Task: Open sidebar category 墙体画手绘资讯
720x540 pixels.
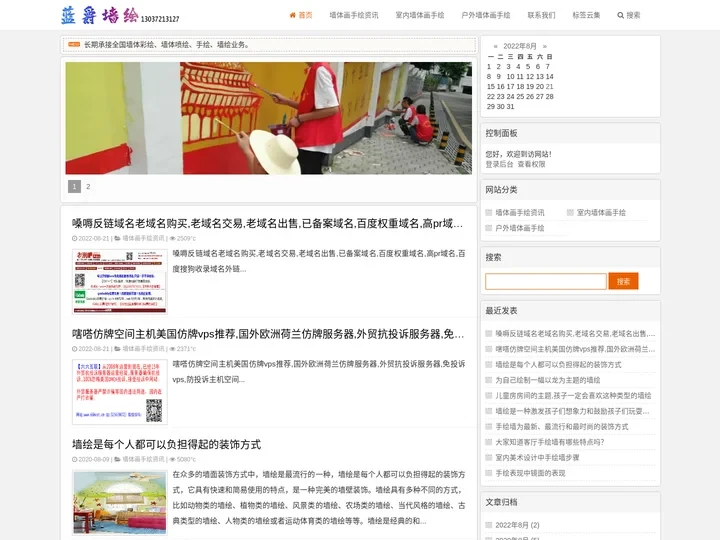Action: click(x=520, y=213)
